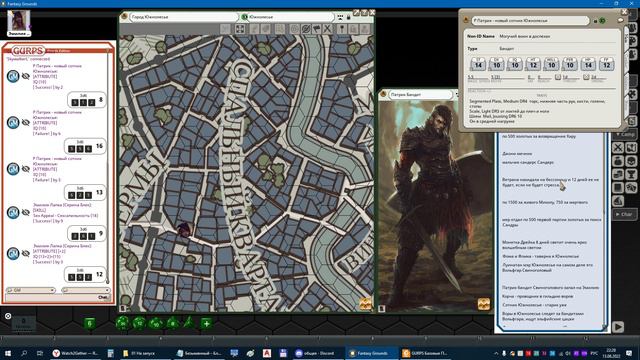Click the d6 die below the chat
640x360 pixels.
click(90, 324)
